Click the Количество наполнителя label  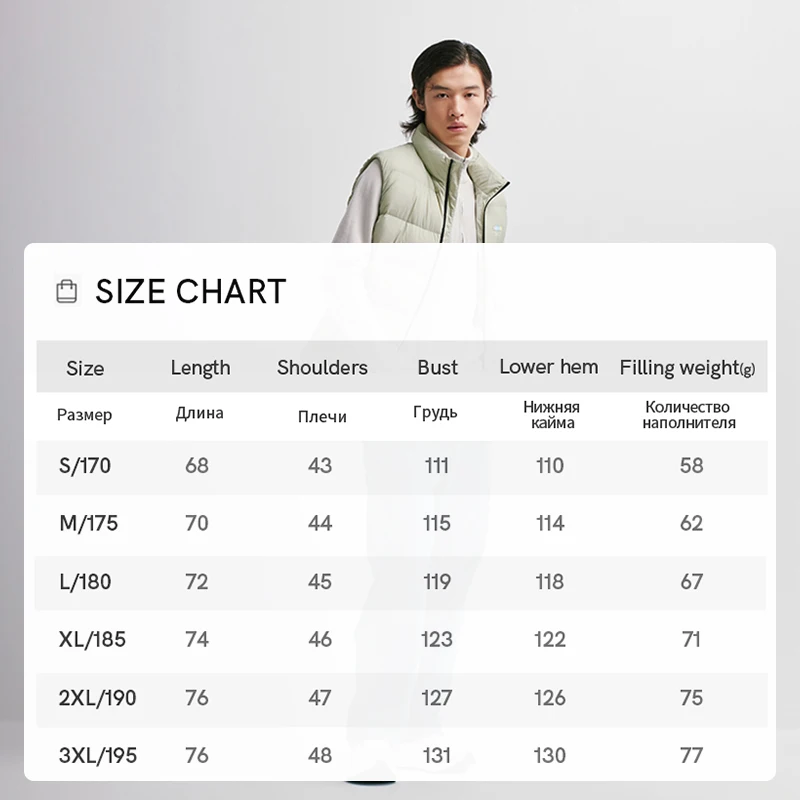(x=690, y=415)
